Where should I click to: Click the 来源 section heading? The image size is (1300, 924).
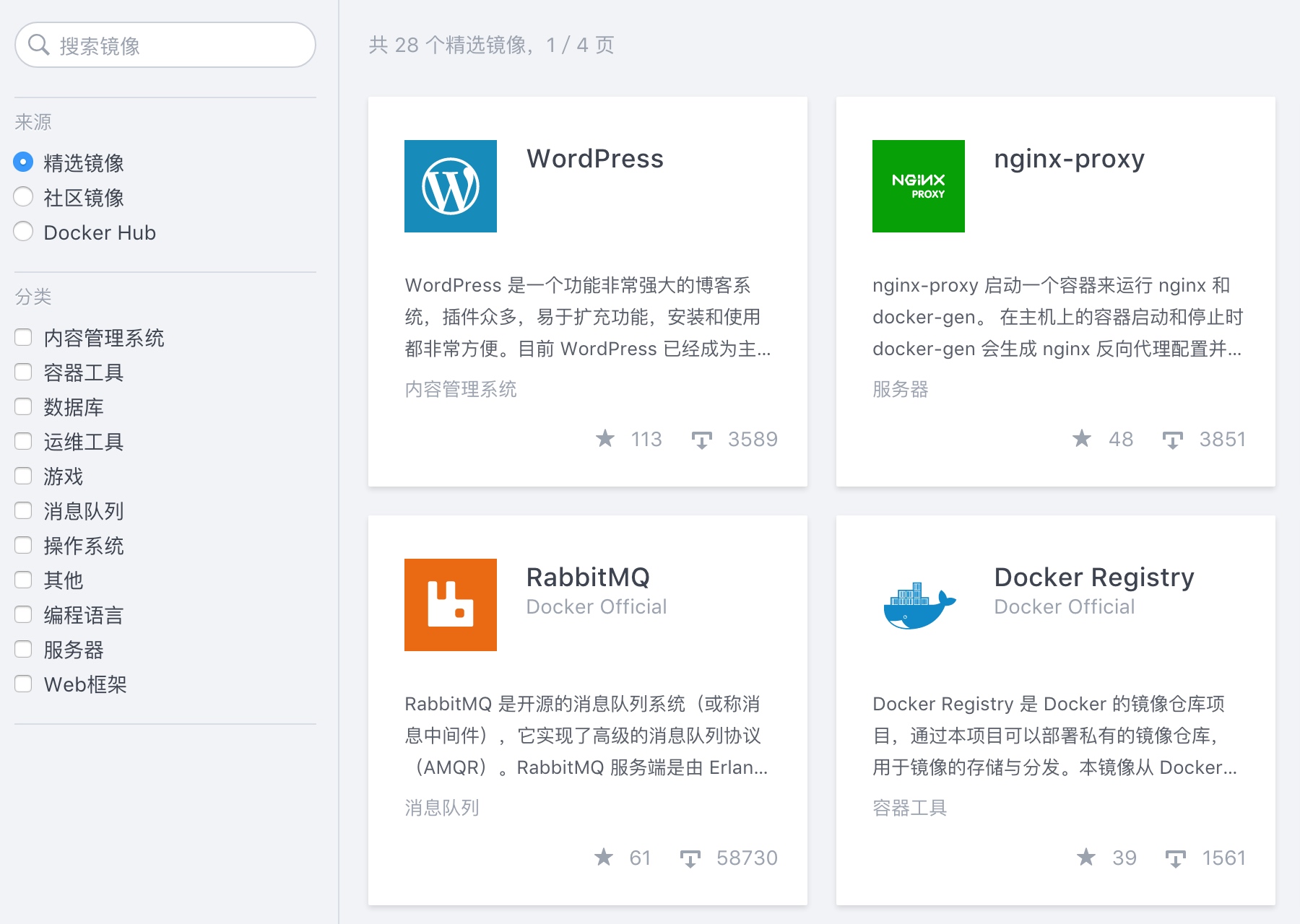pos(33,122)
